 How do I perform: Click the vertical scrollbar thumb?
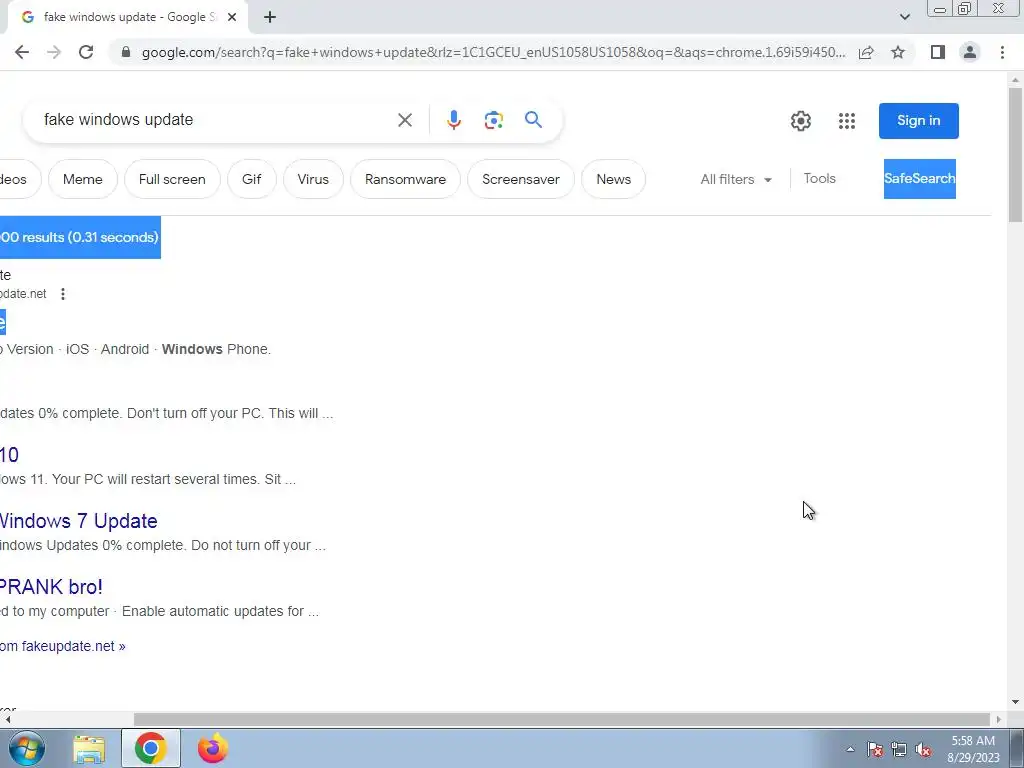1015,153
